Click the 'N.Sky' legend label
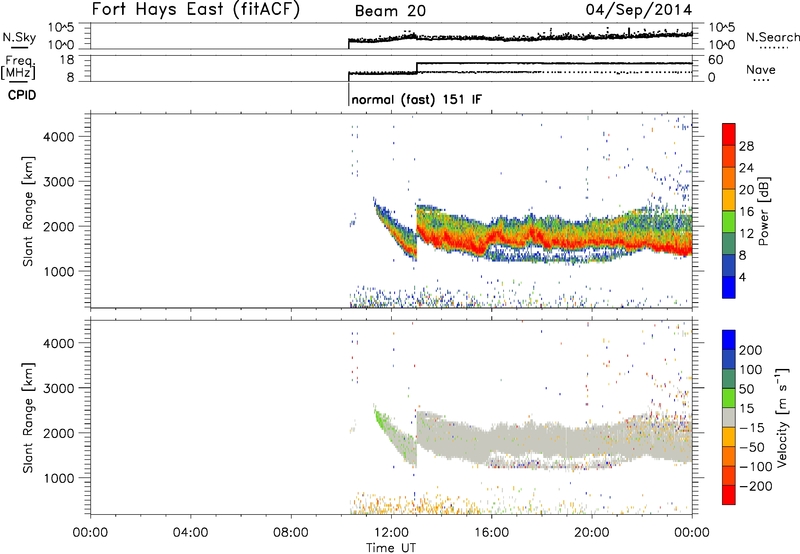The image size is (800, 554). 19,37
